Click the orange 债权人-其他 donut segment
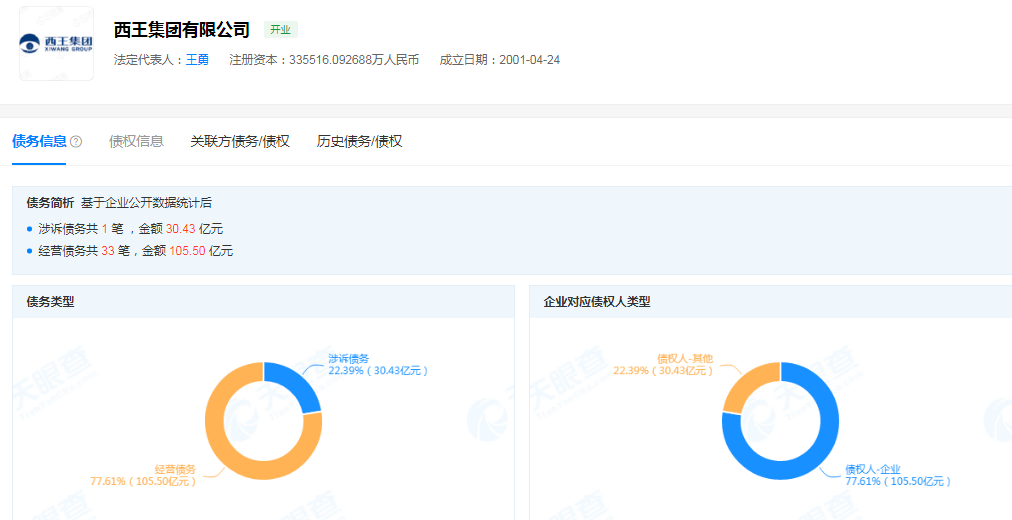This screenshot has height=520, width=1012. coord(745,386)
